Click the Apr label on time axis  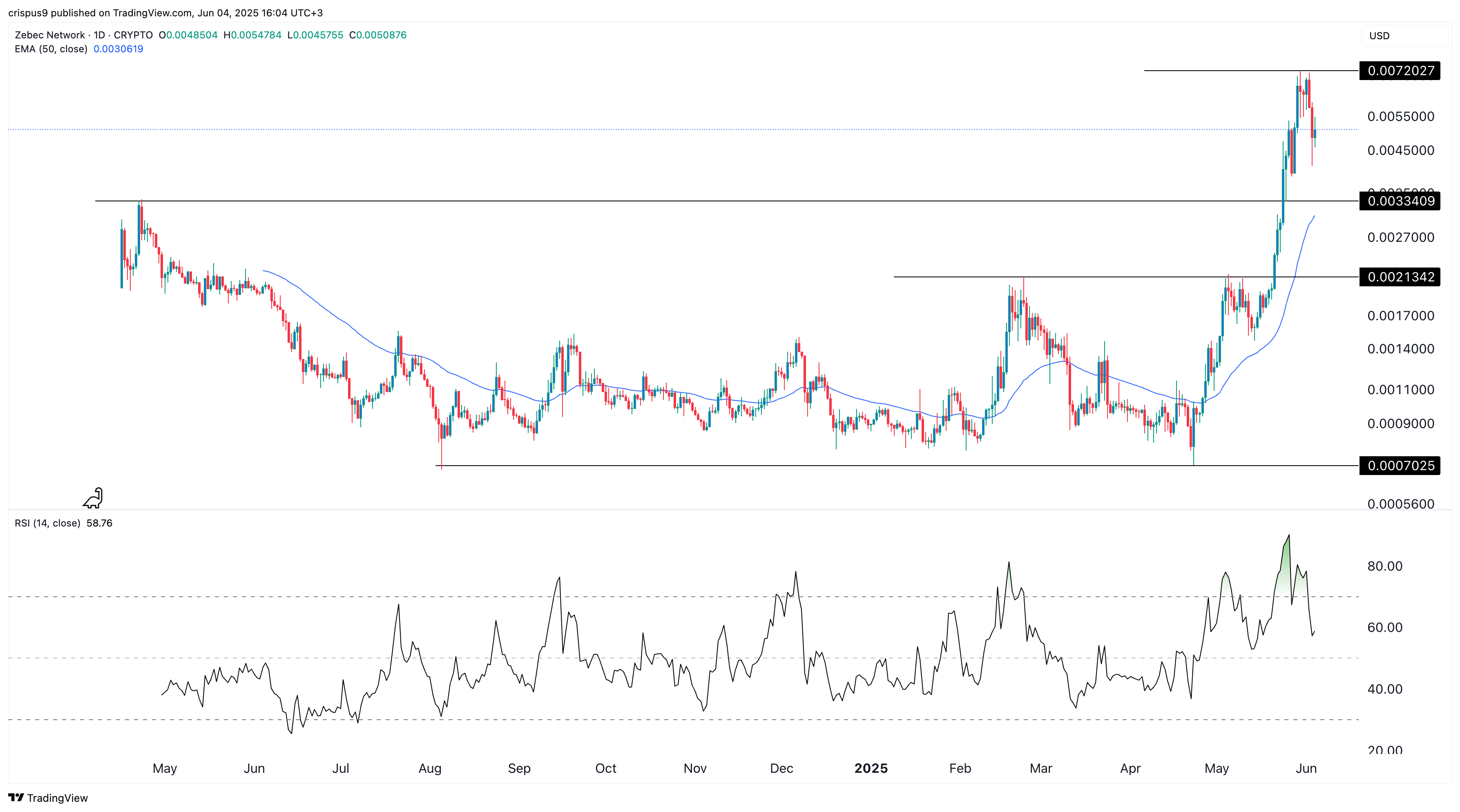coord(1130,768)
